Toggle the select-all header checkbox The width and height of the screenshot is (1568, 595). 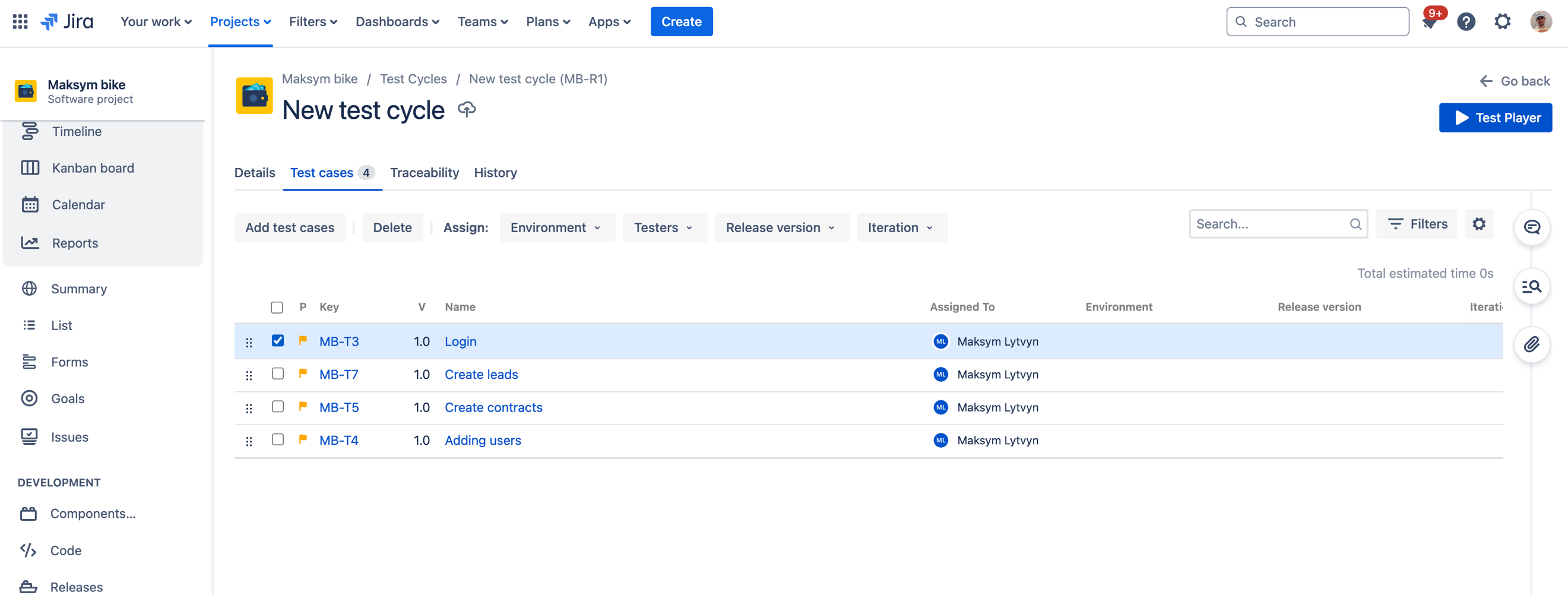coord(277,308)
